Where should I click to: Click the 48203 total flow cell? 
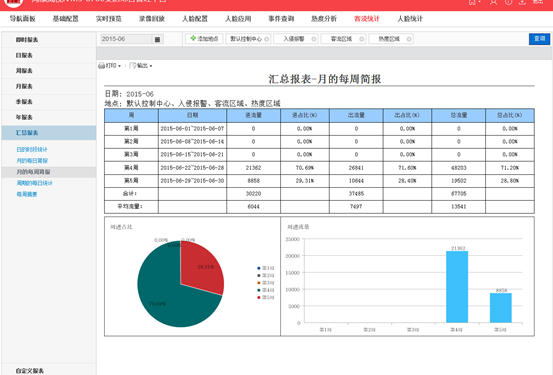point(458,168)
